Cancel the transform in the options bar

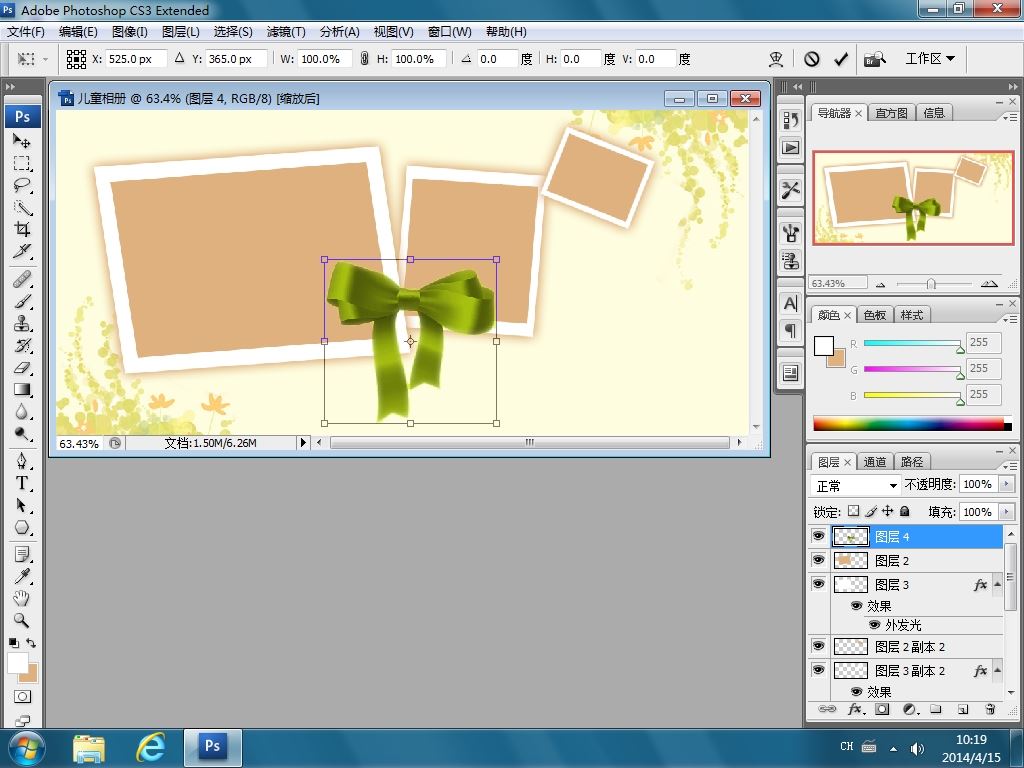(x=812, y=59)
